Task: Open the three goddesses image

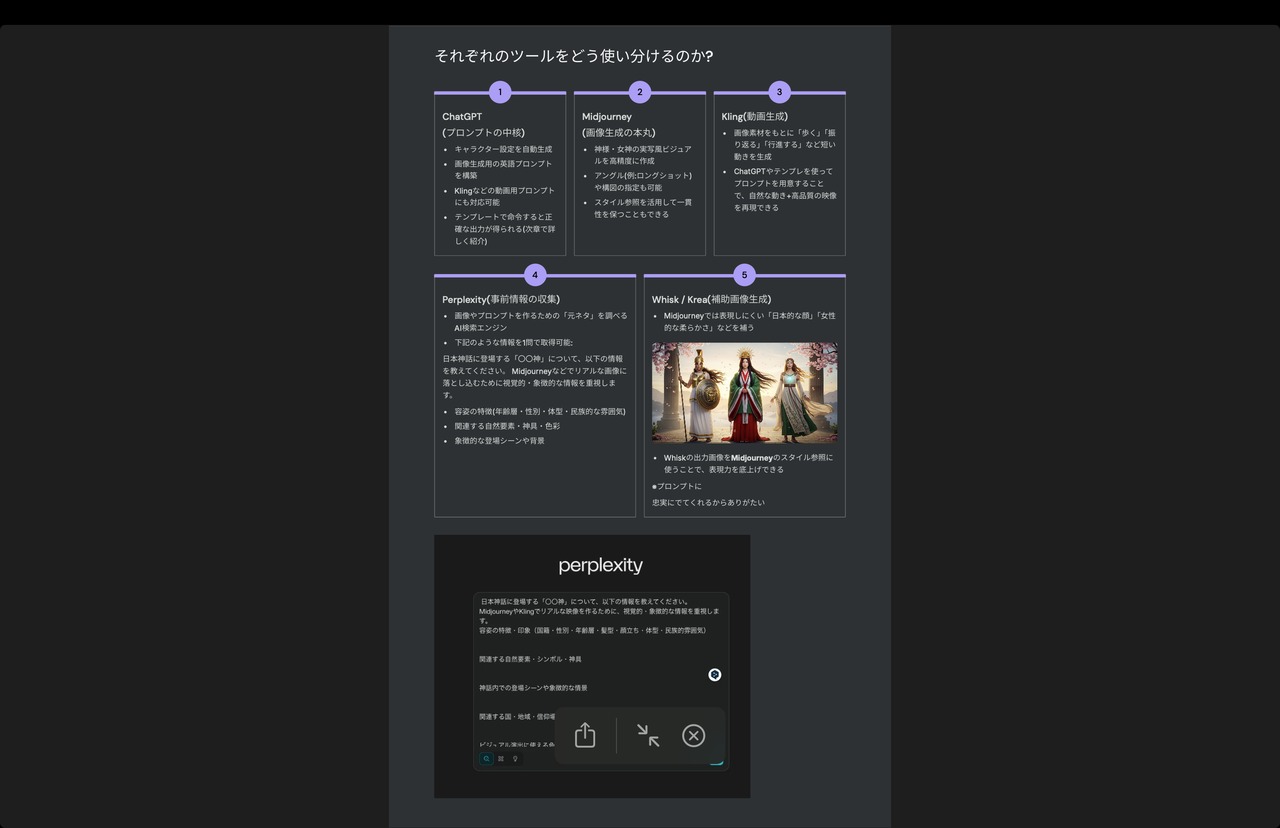Action: (x=744, y=393)
